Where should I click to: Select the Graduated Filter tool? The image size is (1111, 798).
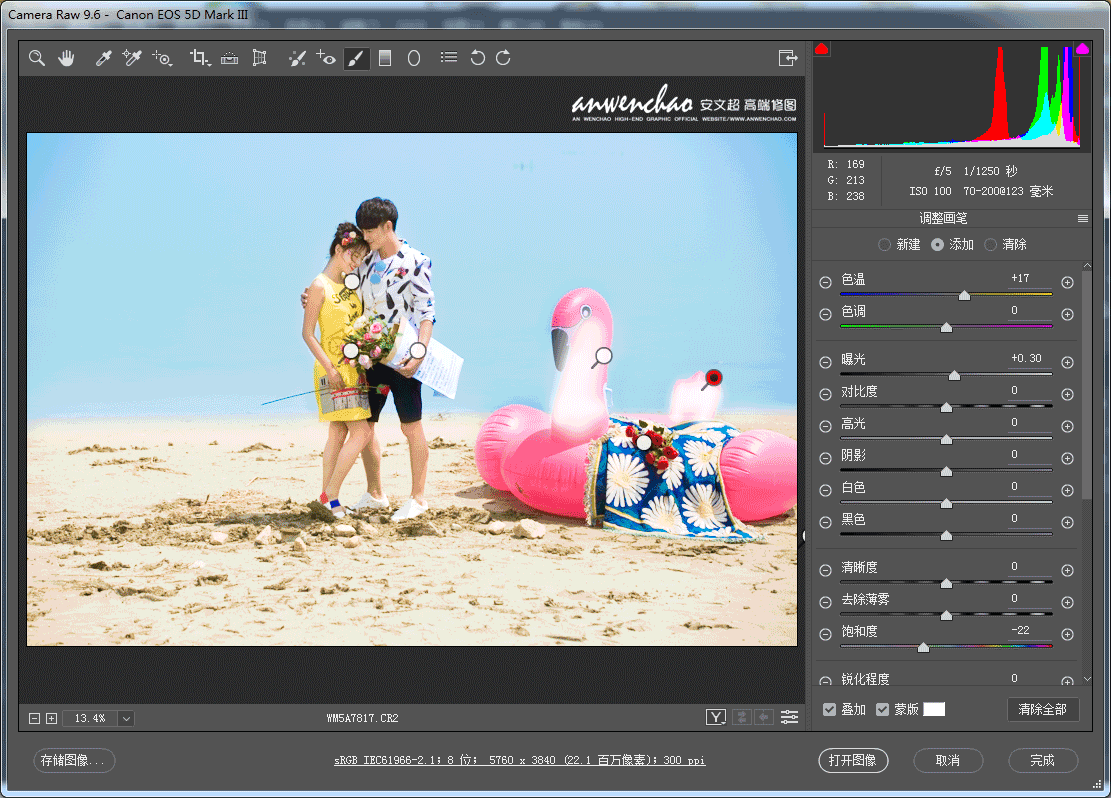(385, 58)
